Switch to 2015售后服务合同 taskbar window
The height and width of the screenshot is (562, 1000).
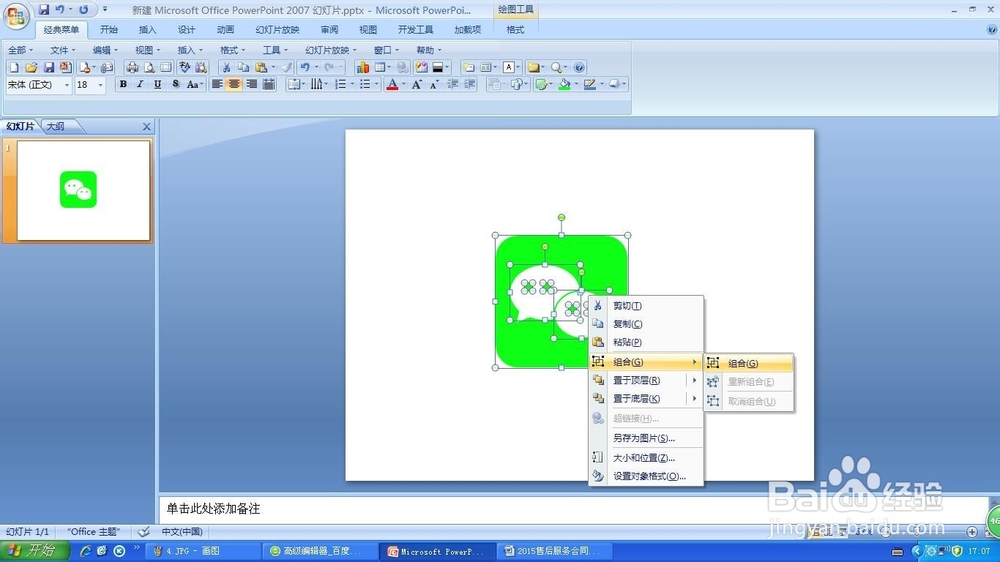tap(554, 551)
